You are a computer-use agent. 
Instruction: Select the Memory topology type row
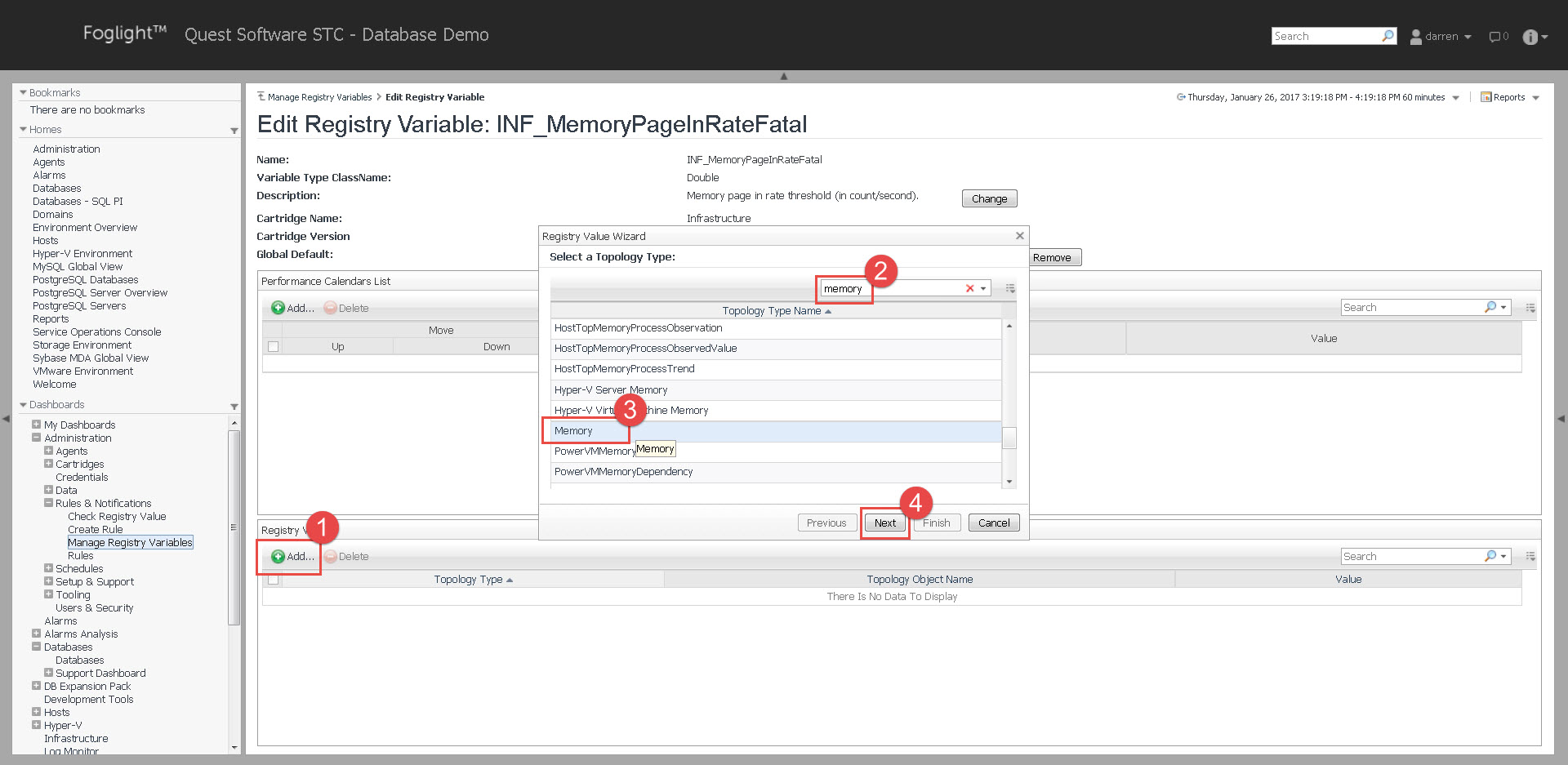tap(573, 431)
